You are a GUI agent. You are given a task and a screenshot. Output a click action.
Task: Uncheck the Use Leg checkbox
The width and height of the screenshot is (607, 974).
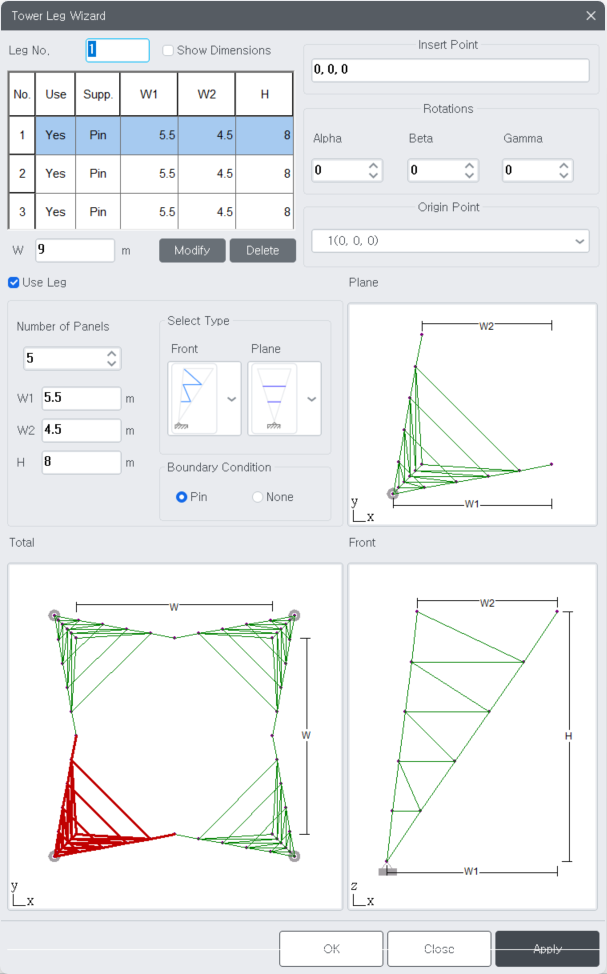14,283
